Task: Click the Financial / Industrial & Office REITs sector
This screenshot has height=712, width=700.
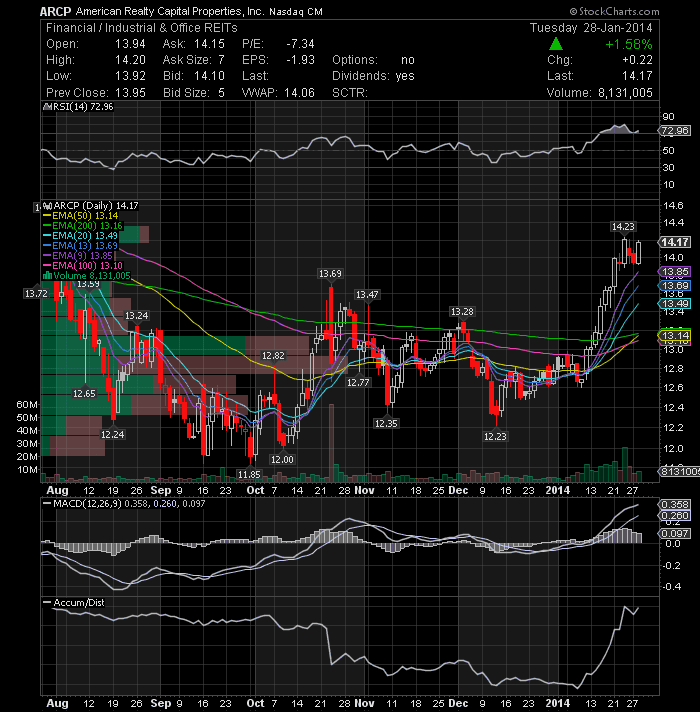Action: 142,28
